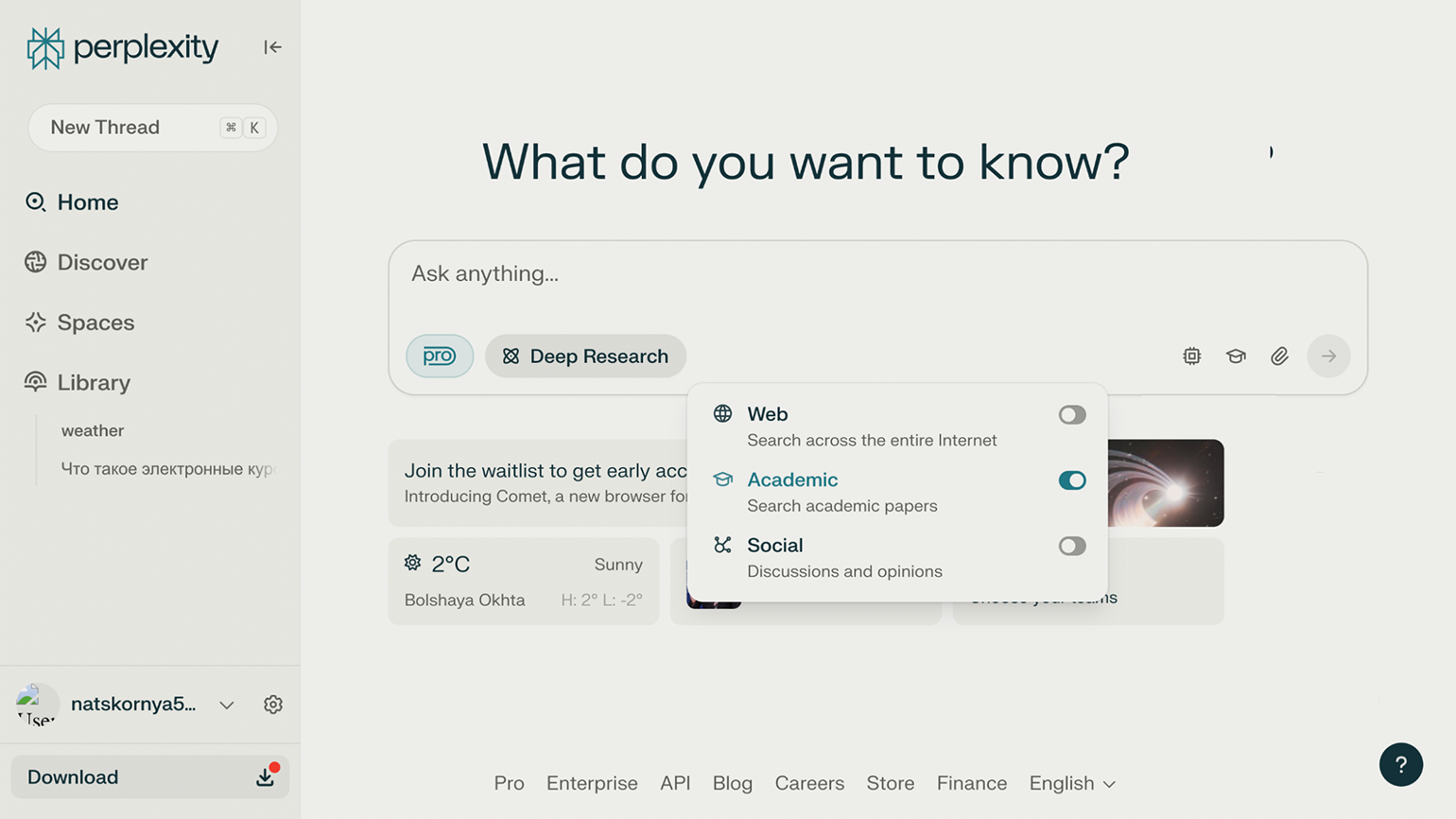Open the weather thread in Library
The image size is (1456, 819).
pyautogui.click(x=93, y=430)
